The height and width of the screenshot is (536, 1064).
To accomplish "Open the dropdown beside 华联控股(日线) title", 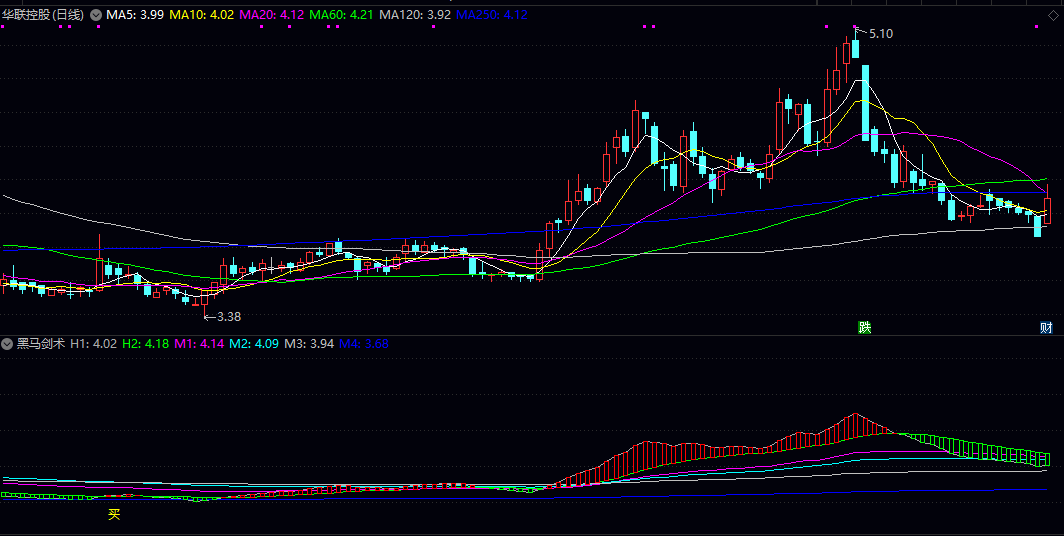I will [96, 15].
